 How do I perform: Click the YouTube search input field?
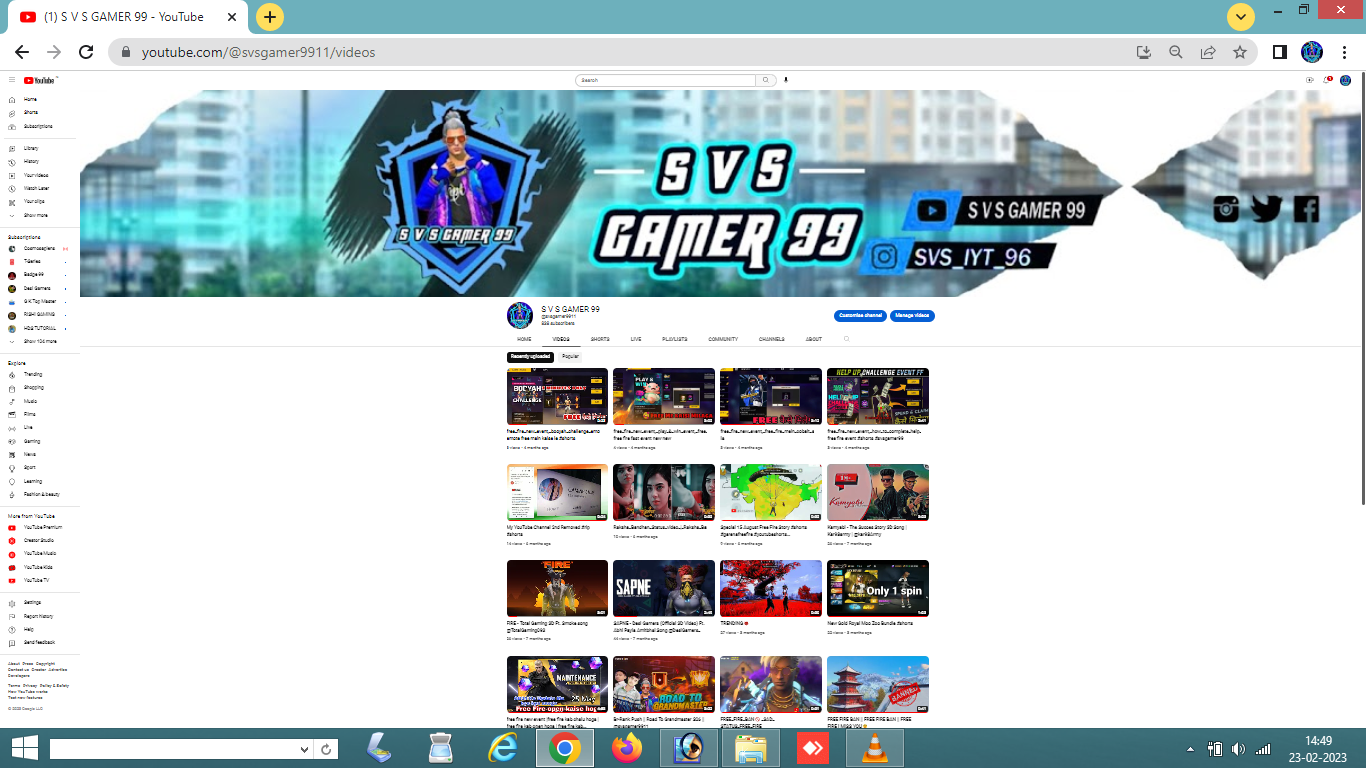pyautogui.click(x=666, y=80)
